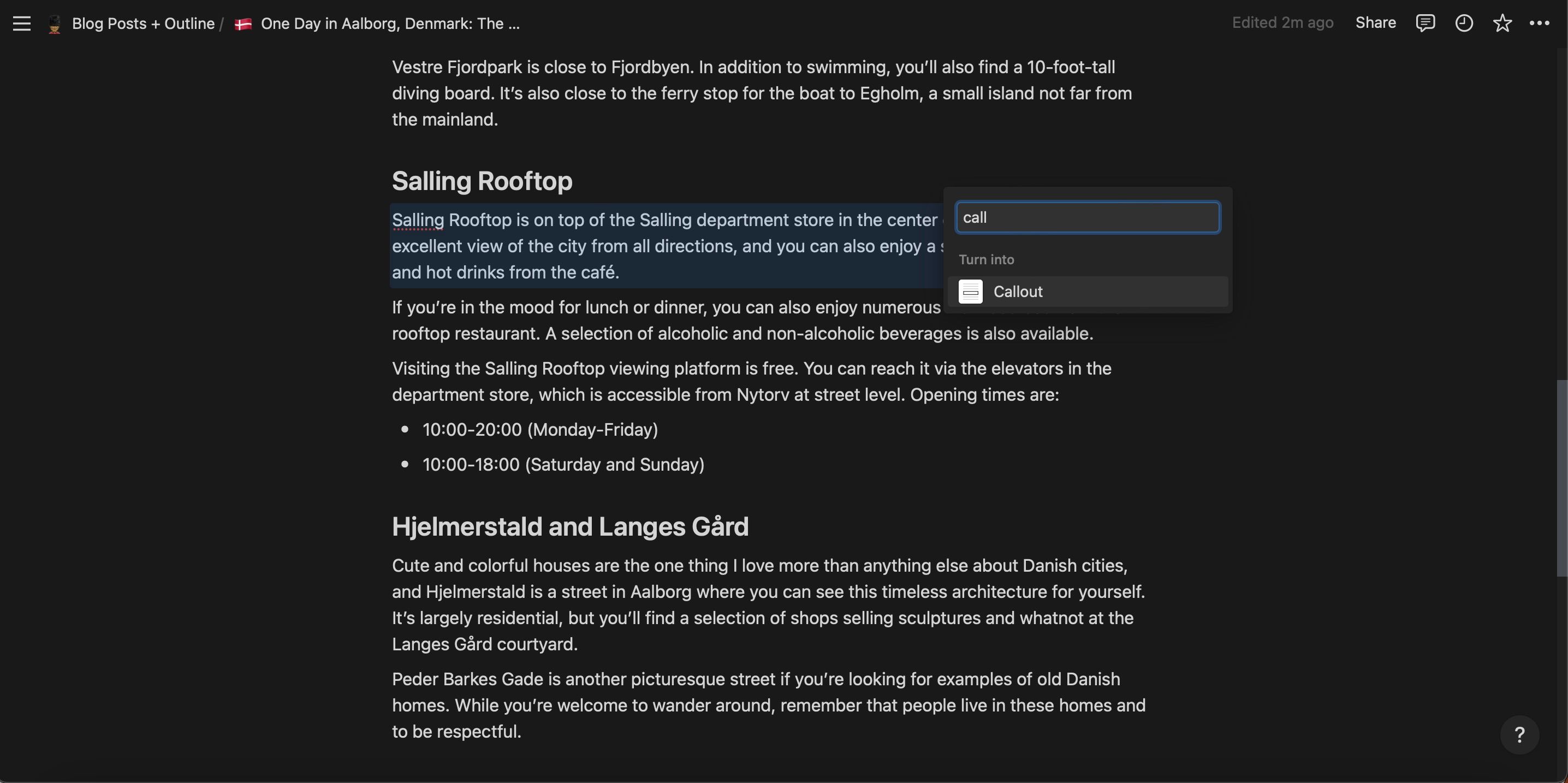
Task: Click the Blog Posts page avatar icon
Action: coord(55,25)
